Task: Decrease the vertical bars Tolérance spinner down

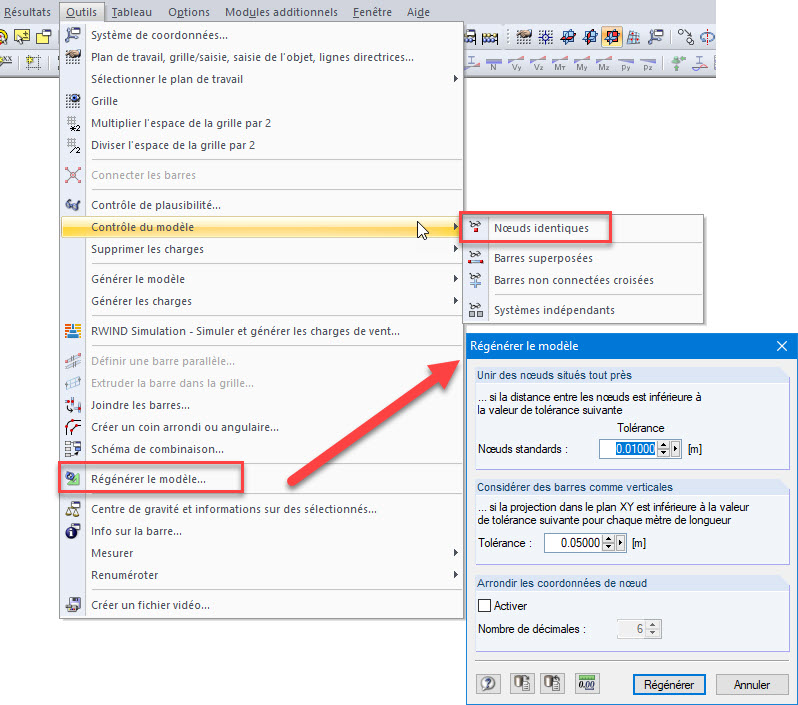Action: coord(608,547)
